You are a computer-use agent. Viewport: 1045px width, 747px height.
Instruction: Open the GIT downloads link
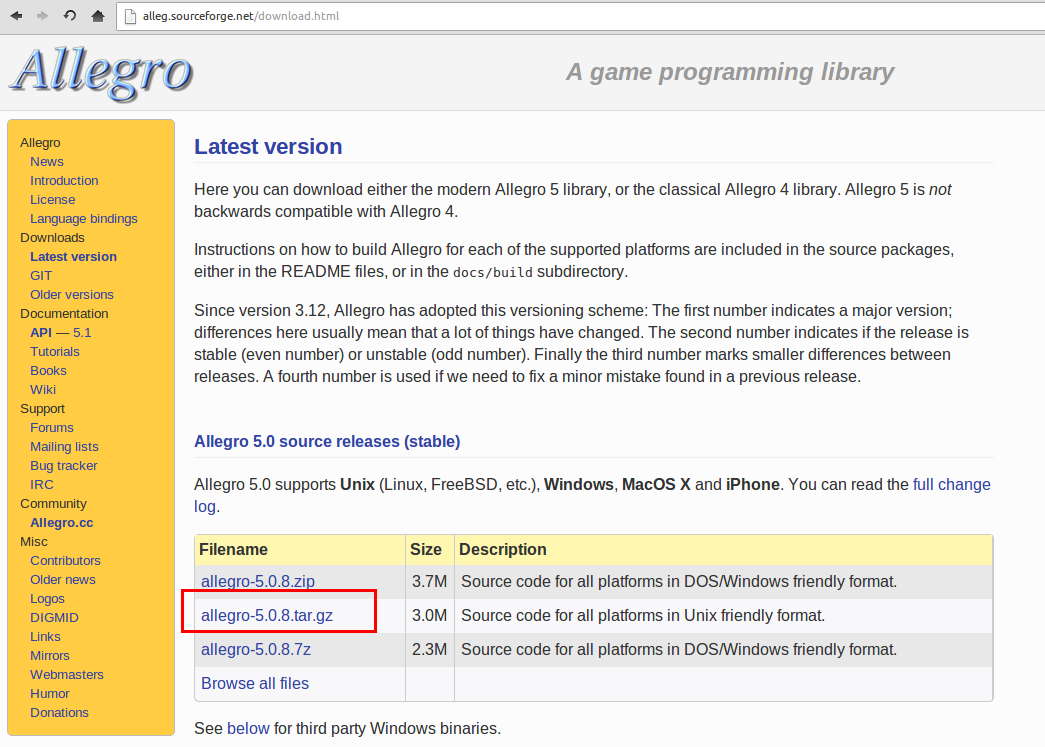click(41, 275)
